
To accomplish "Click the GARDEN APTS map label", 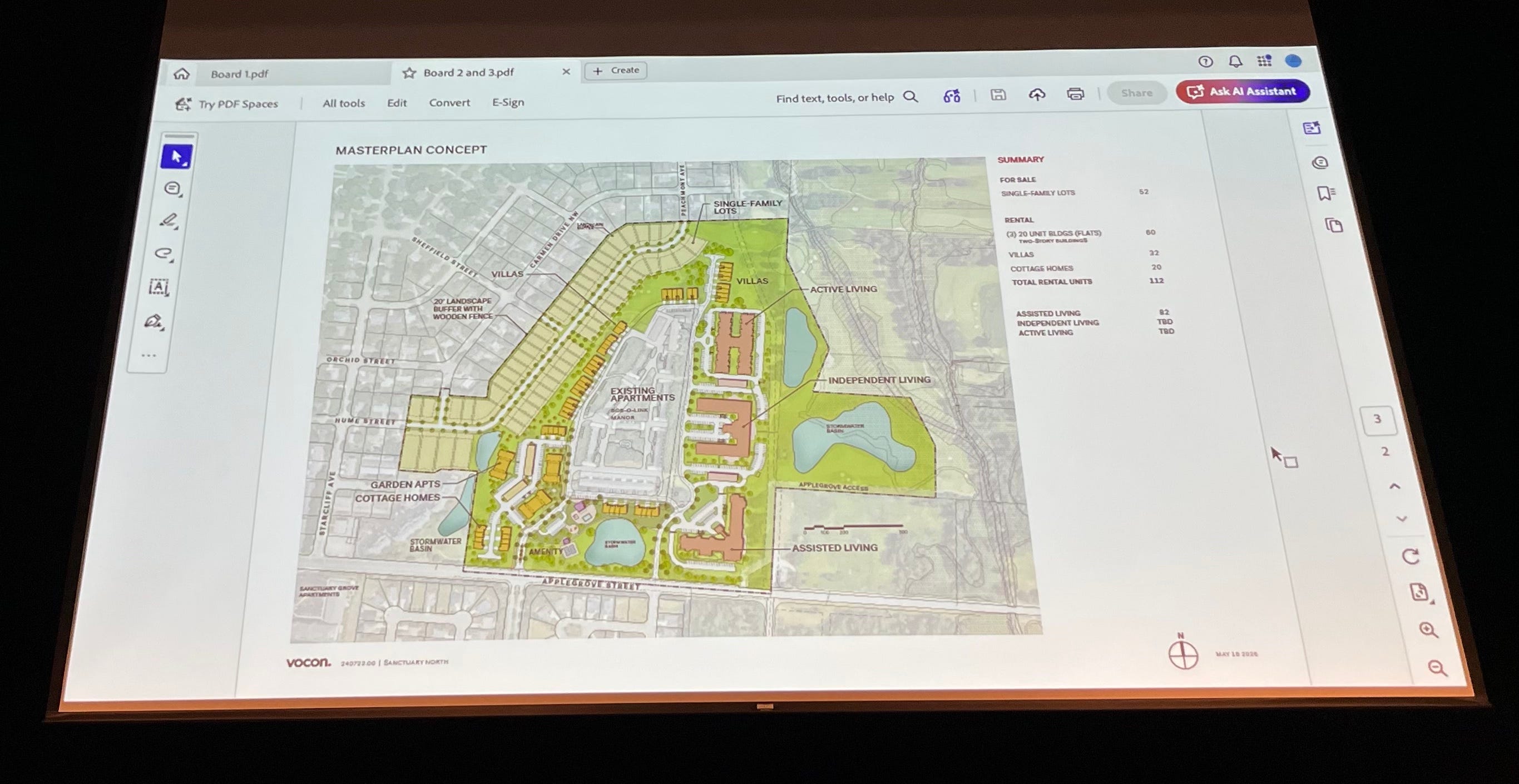I will 405,484.
